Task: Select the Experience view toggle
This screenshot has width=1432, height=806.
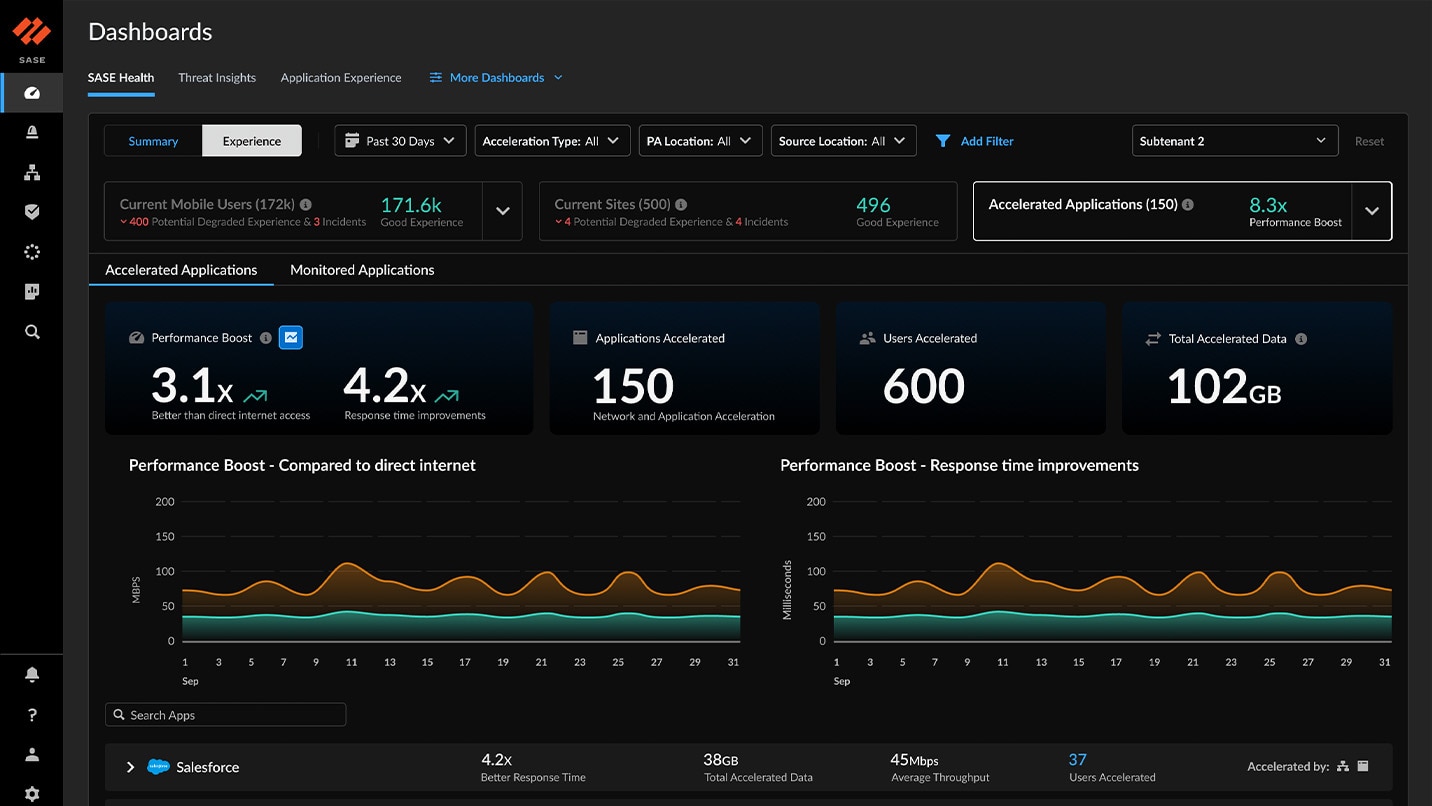Action: pos(252,141)
